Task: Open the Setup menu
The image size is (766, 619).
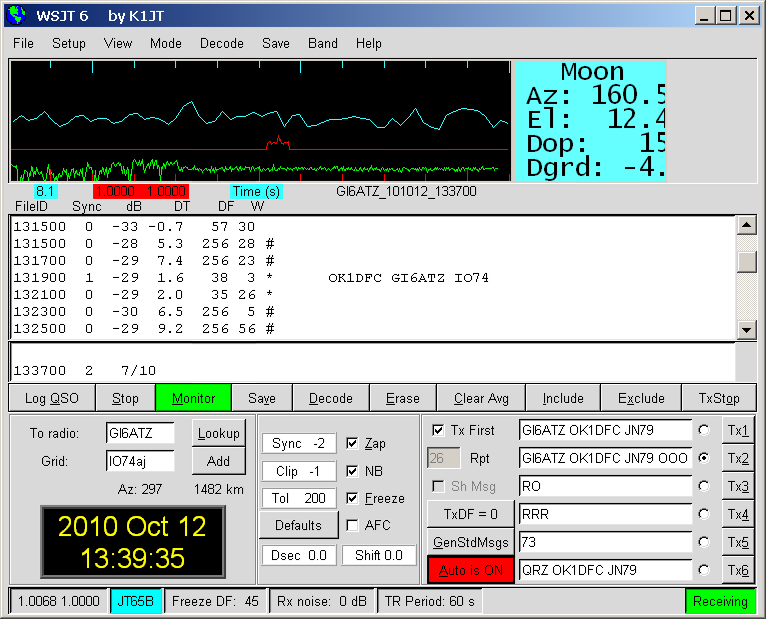Action: click(69, 43)
